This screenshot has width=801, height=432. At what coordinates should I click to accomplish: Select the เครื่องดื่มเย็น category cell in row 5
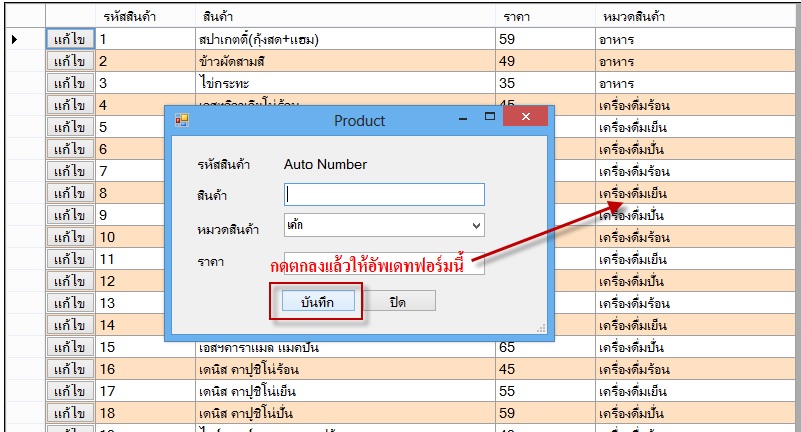coord(695,127)
